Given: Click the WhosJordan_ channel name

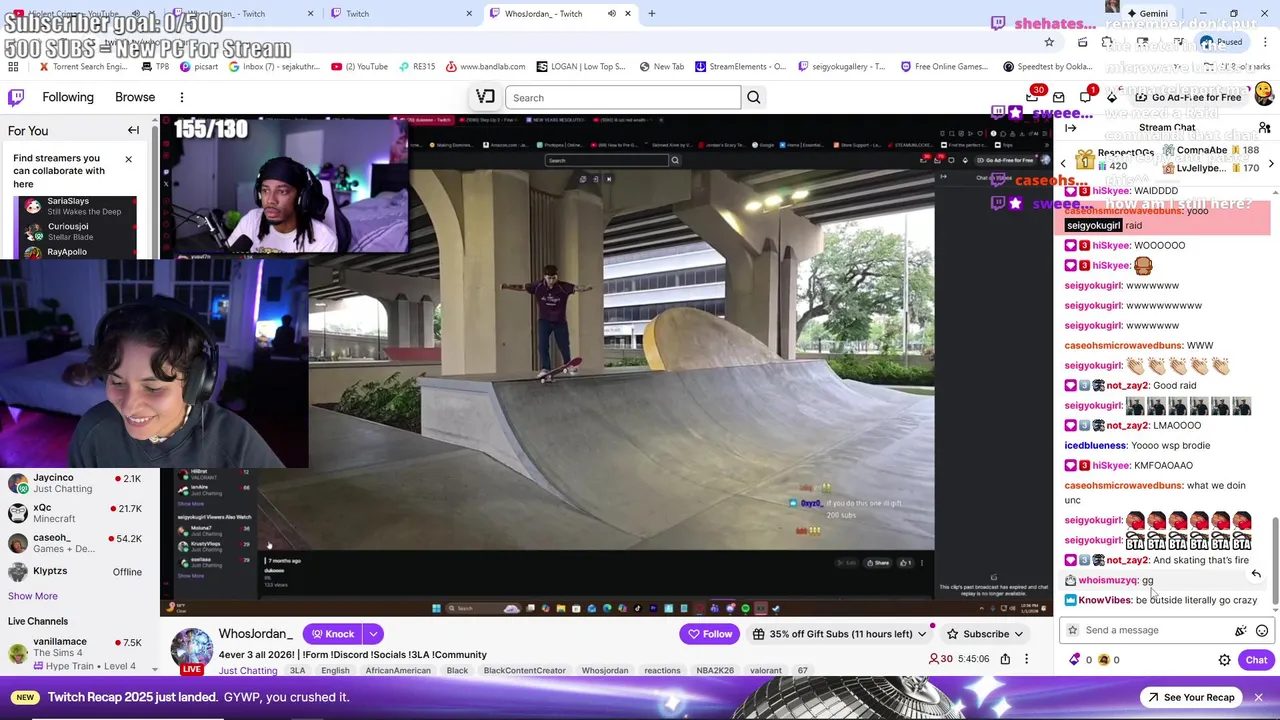Looking at the screenshot, I should pos(256,634).
